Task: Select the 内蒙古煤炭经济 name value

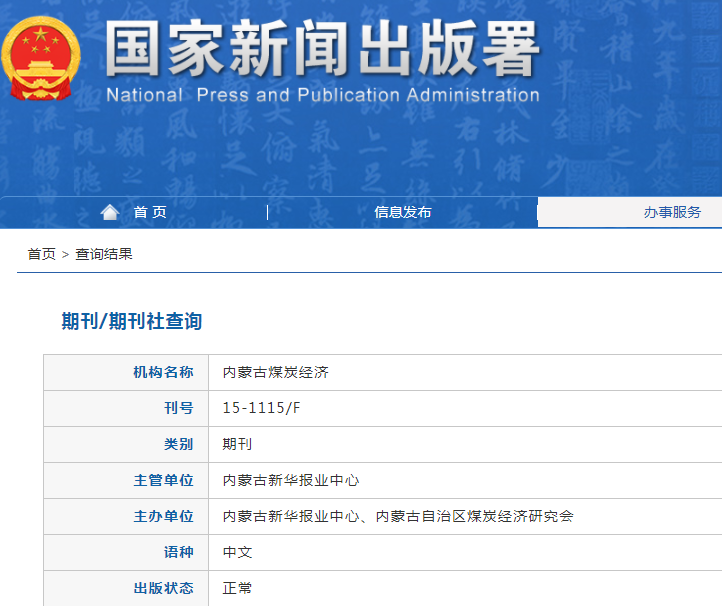Action: 275,372
